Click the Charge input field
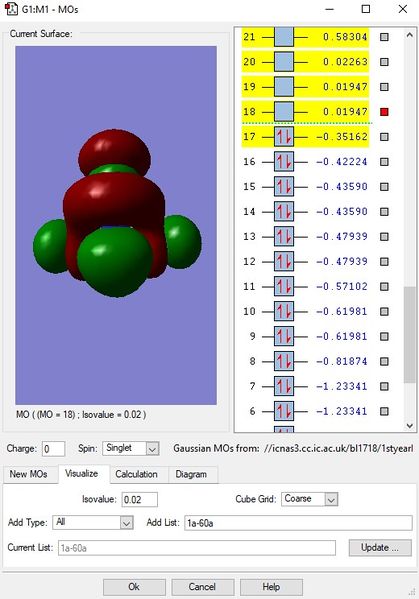 [53, 448]
